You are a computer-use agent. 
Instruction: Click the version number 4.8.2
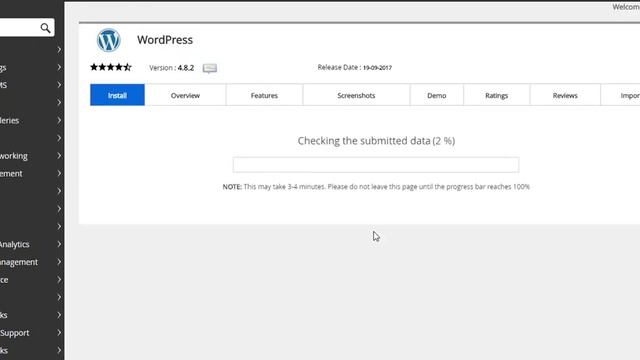point(186,68)
